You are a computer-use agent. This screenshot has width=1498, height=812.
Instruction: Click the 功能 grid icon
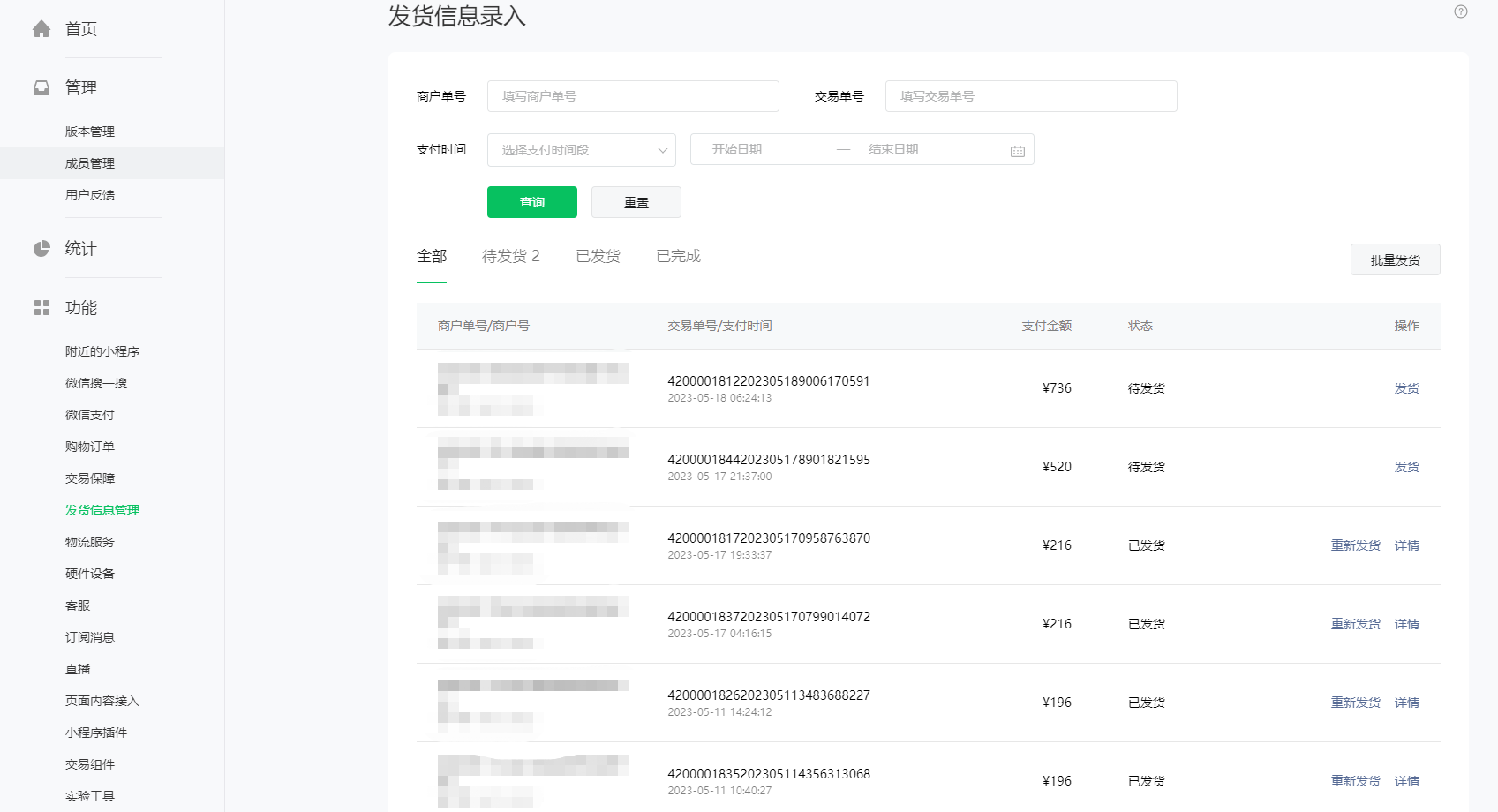pos(41,308)
